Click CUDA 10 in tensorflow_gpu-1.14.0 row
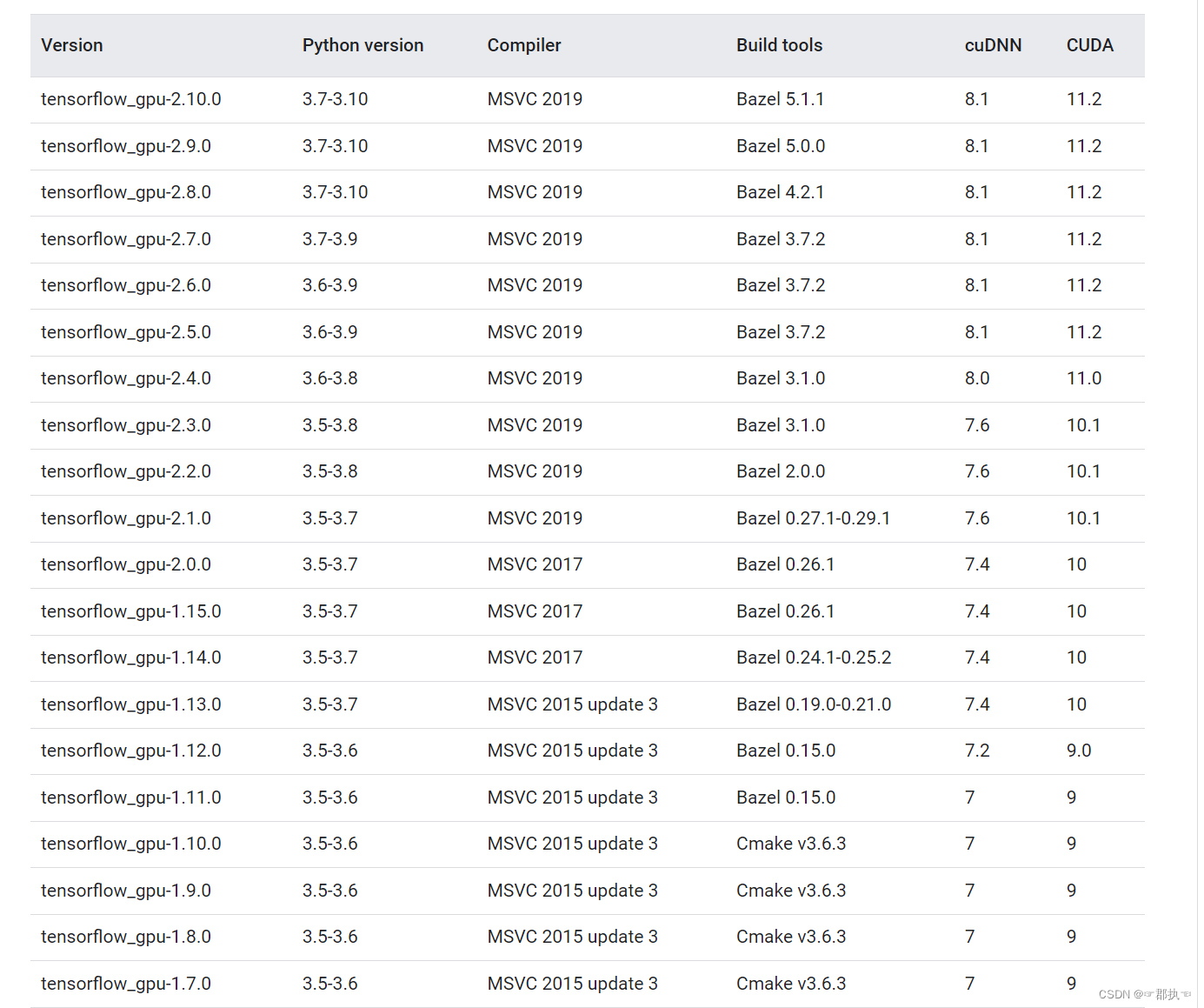Screen dimensions: 1204x1008 (1077, 658)
